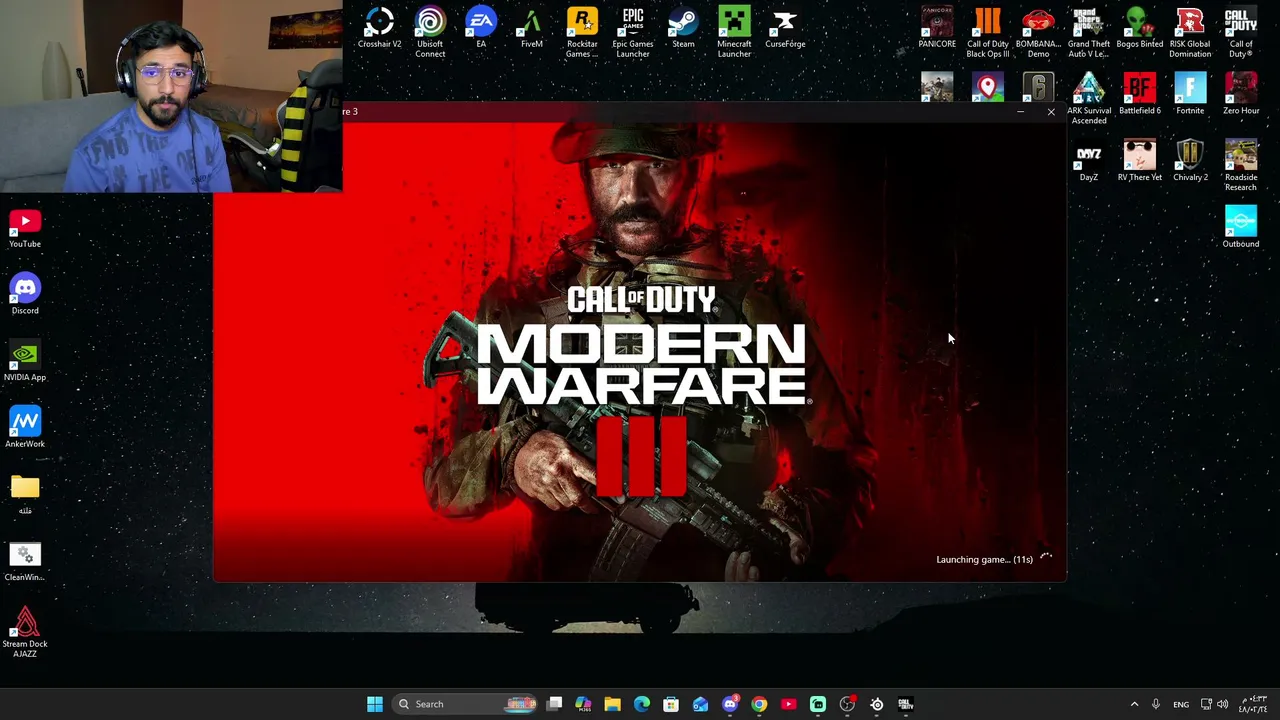
Task: Click the microphone tray icon
Action: [x=1156, y=704]
